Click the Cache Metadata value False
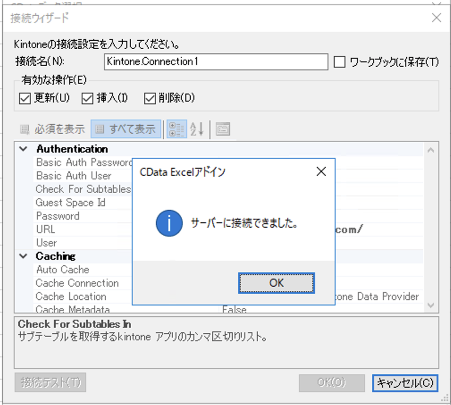The image size is (451, 405). point(234,309)
